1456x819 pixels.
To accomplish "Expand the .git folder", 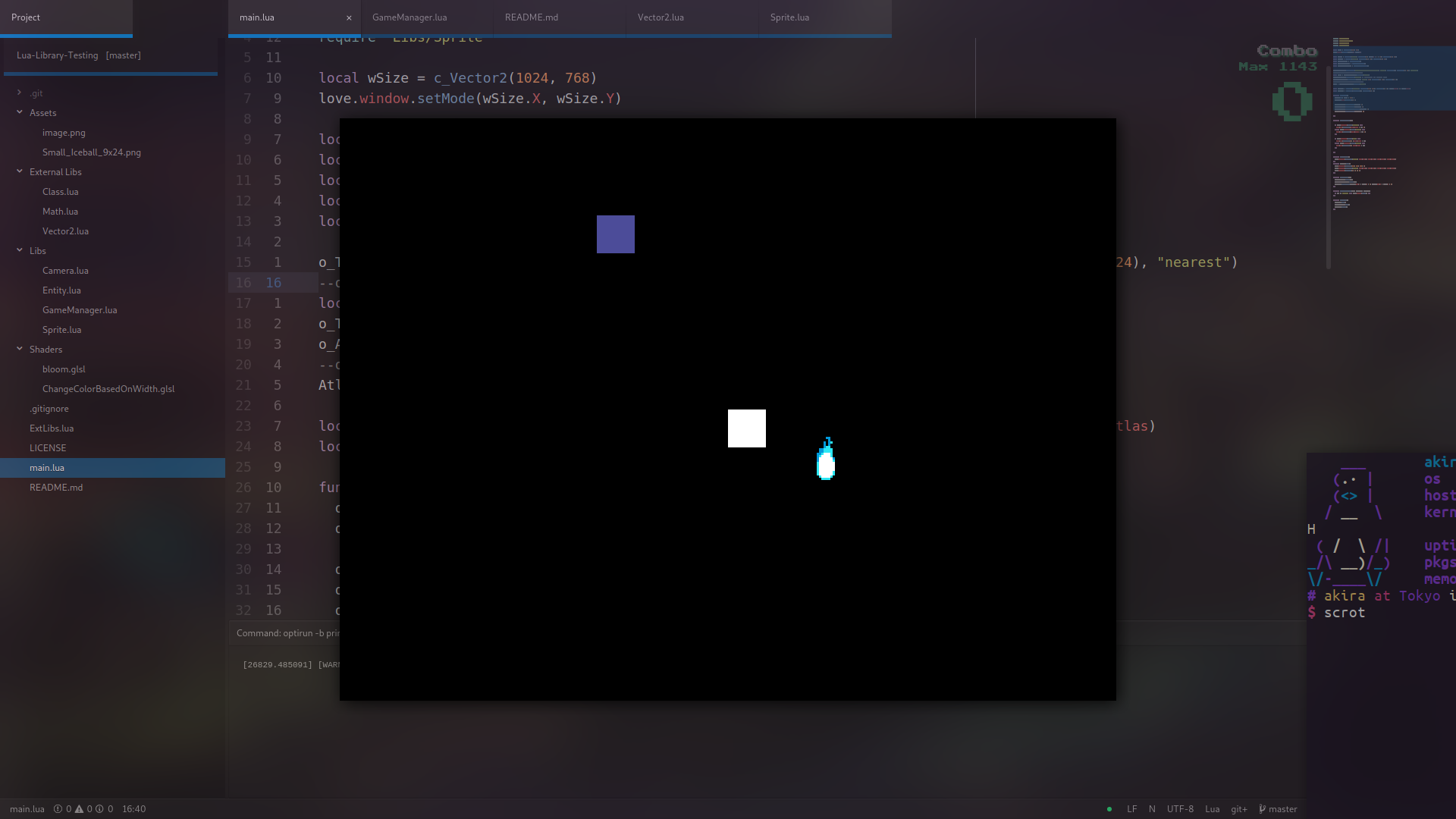I will [20, 93].
